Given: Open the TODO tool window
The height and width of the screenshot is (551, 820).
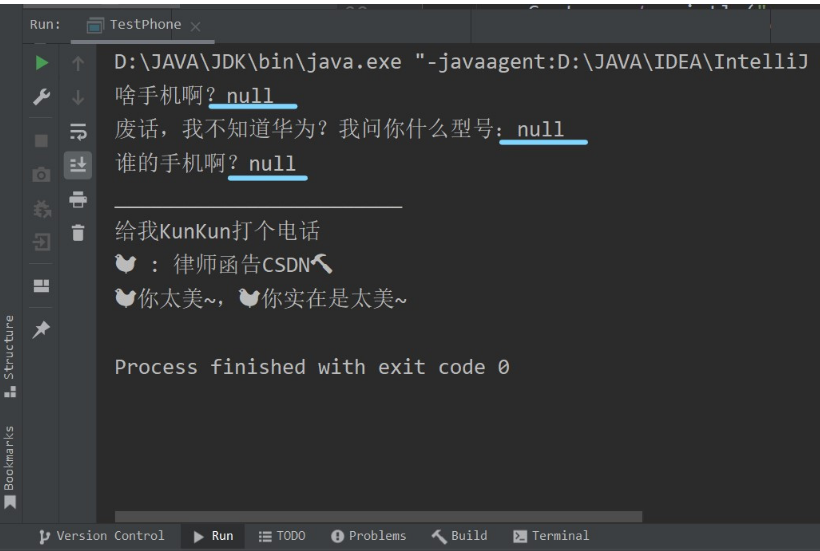Looking at the screenshot, I should tap(282, 536).
